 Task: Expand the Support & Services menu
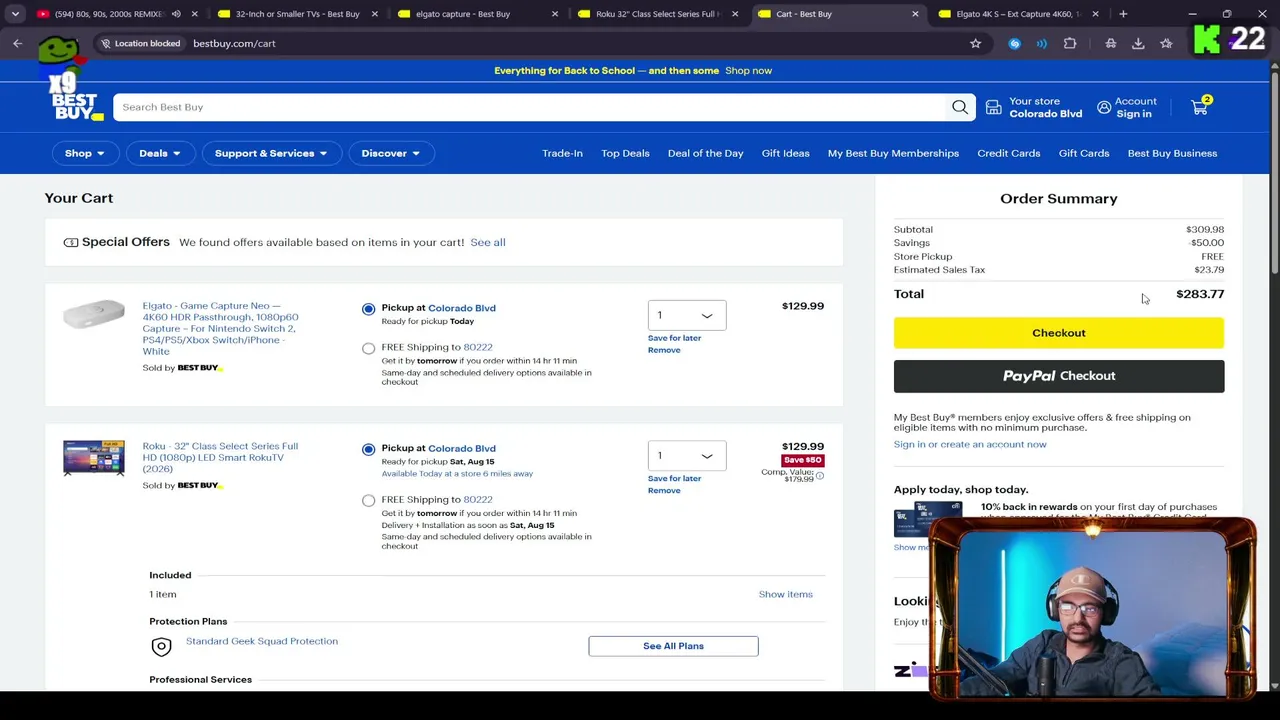pyautogui.click(x=271, y=153)
